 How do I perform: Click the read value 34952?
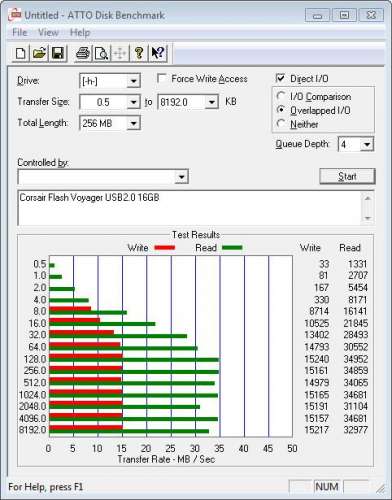click(356, 359)
